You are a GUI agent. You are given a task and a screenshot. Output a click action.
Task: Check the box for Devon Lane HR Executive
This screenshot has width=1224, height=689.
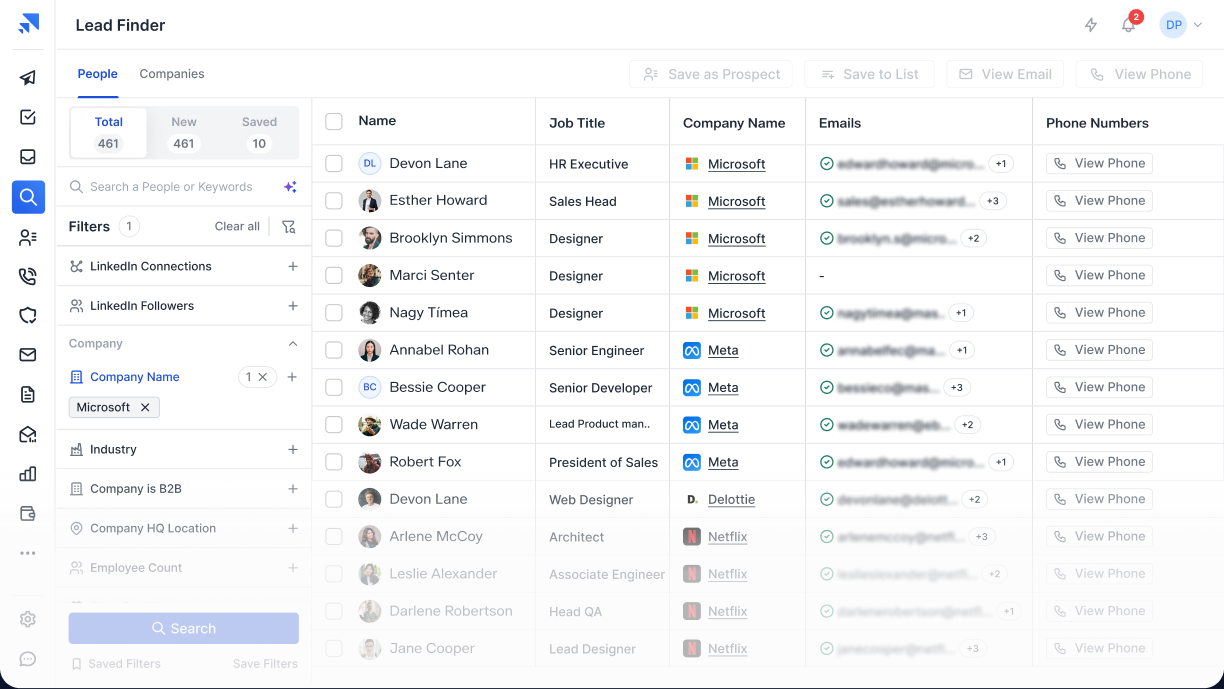point(334,163)
